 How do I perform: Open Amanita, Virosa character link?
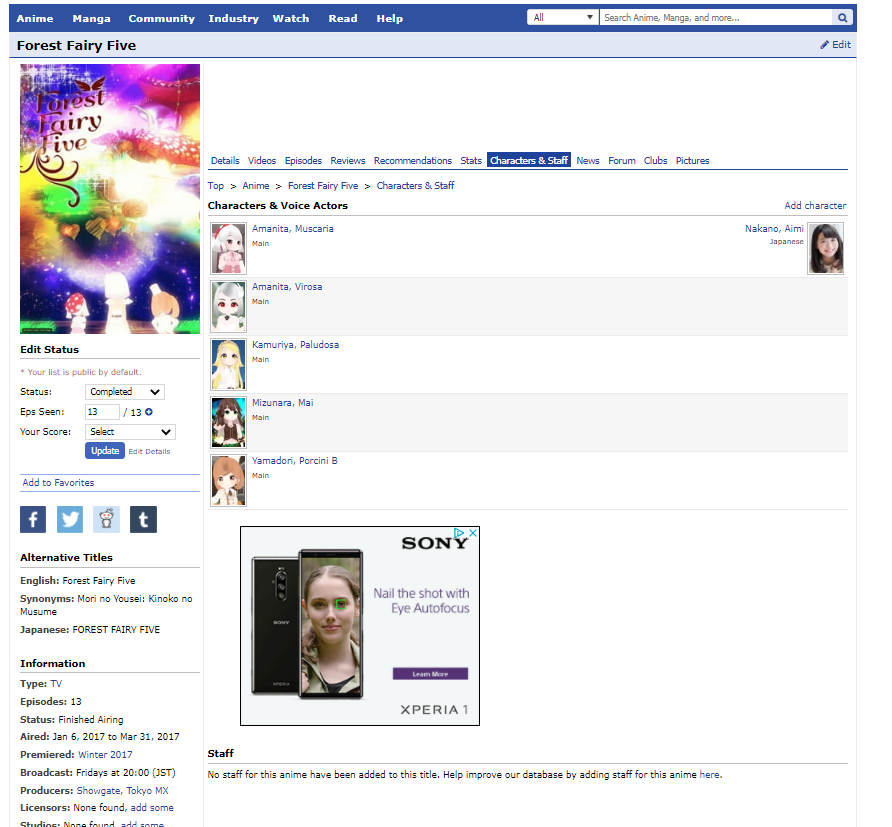tap(287, 287)
